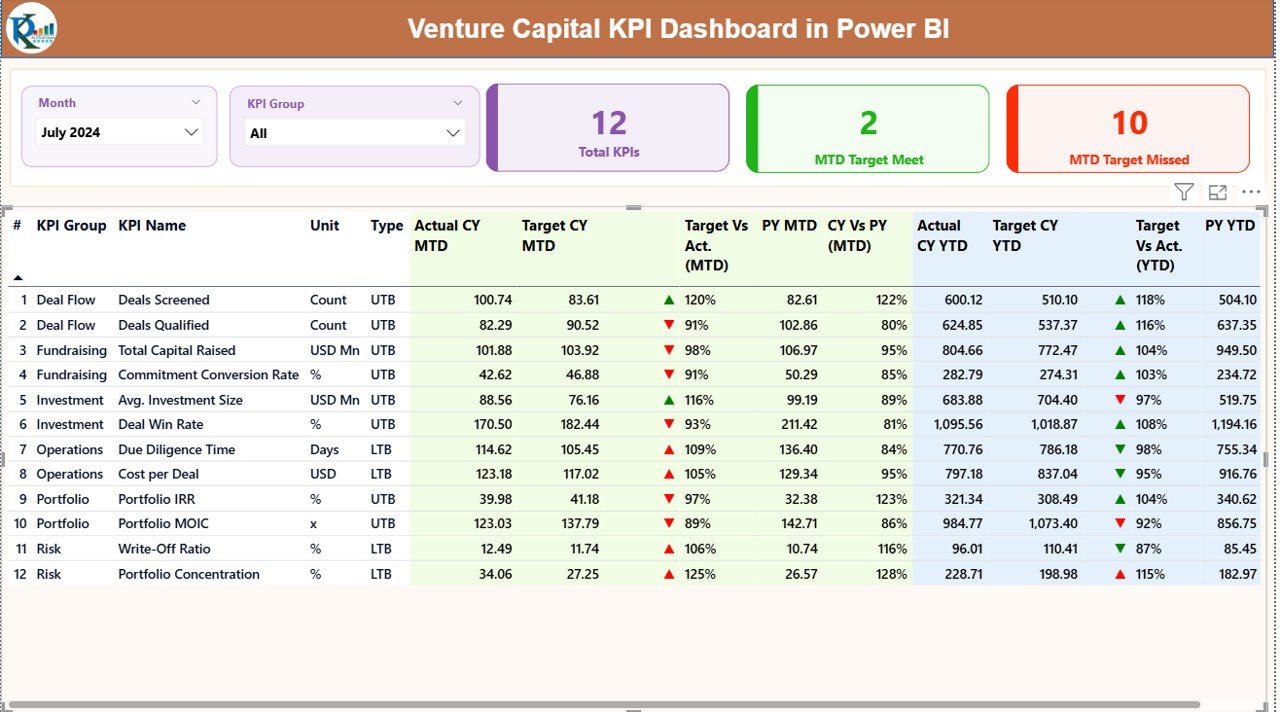This screenshot has height=712, width=1280.
Task: Select the 12 Total KPIs card
Action: tap(607, 128)
